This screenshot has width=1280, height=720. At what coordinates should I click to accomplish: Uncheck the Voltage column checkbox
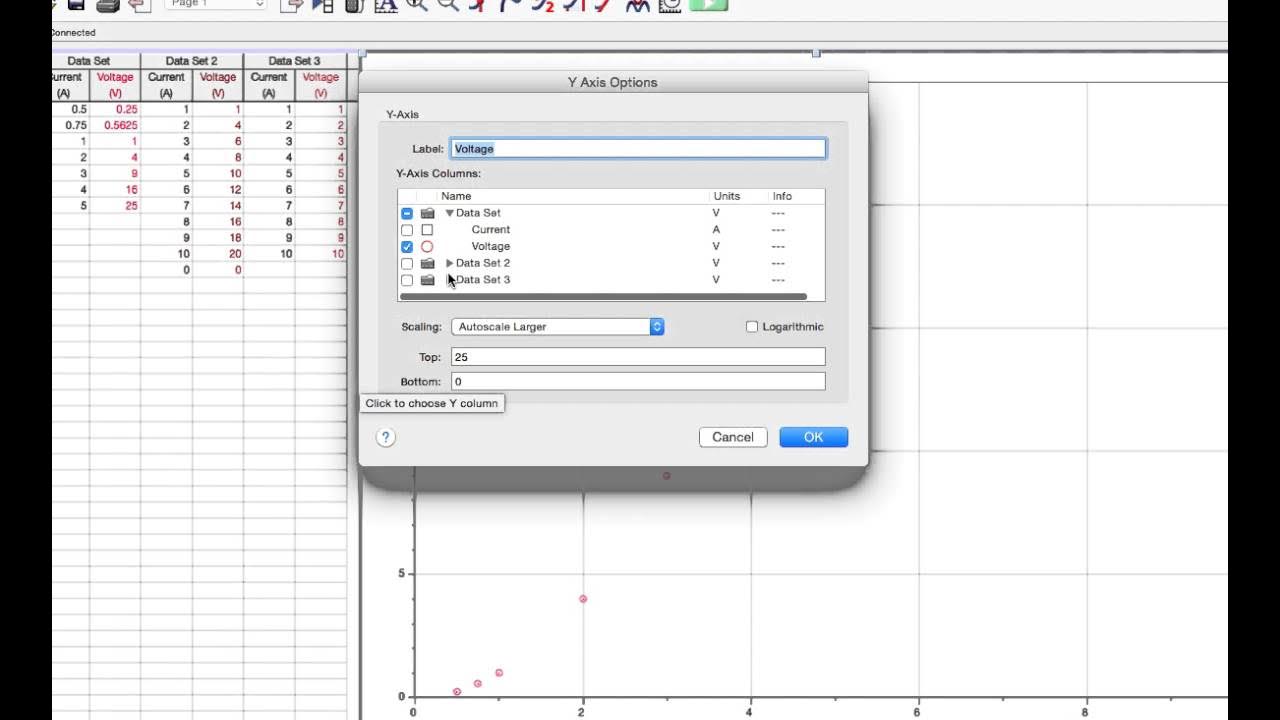point(407,246)
